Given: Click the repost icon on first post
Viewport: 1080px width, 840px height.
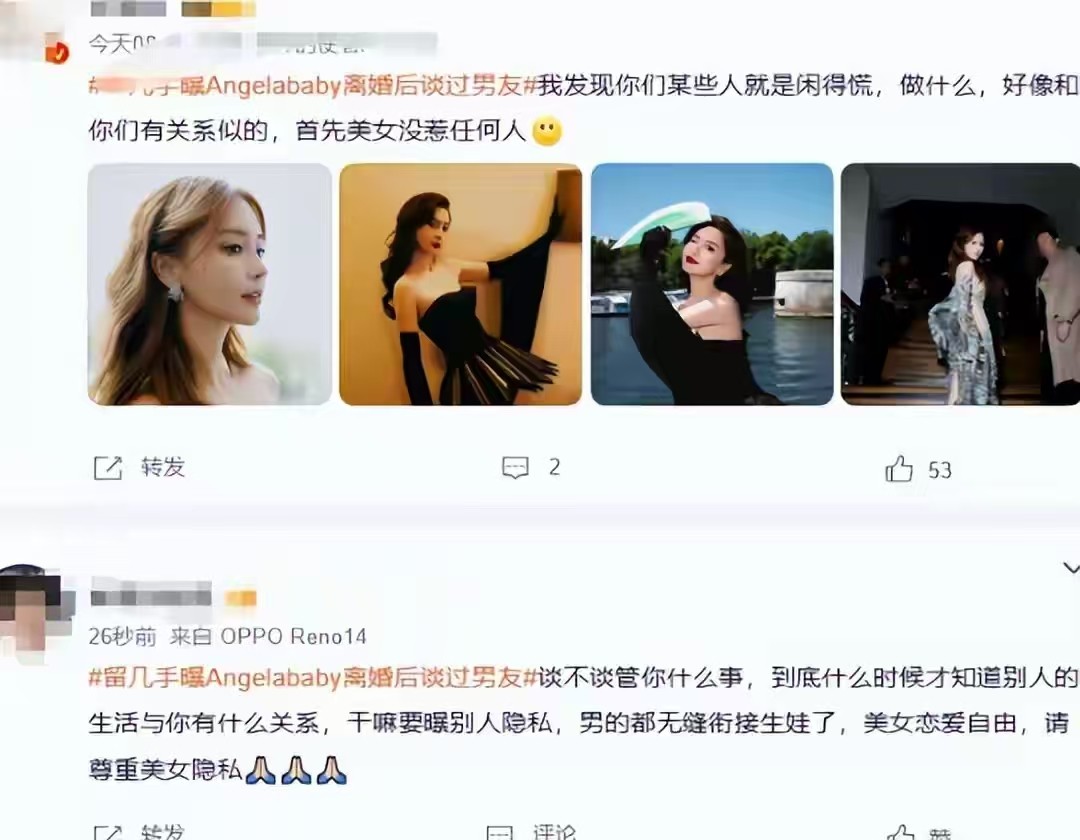Looking at the screenshot, I should 107,468.
